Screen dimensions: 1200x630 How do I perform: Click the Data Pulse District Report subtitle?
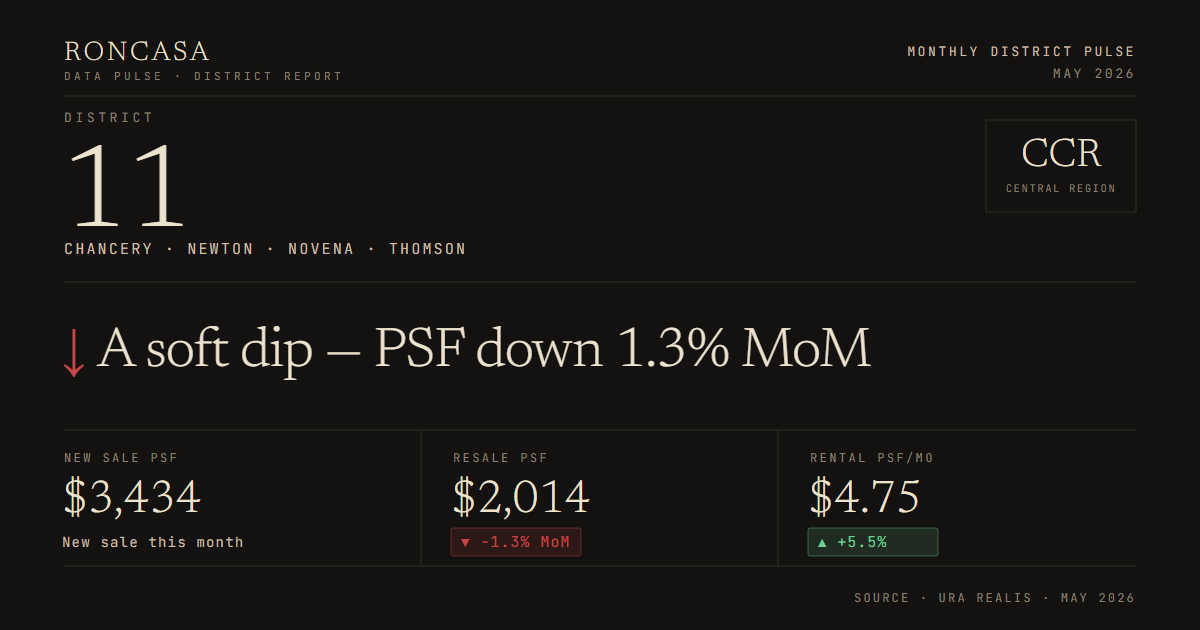click(203, 76)
